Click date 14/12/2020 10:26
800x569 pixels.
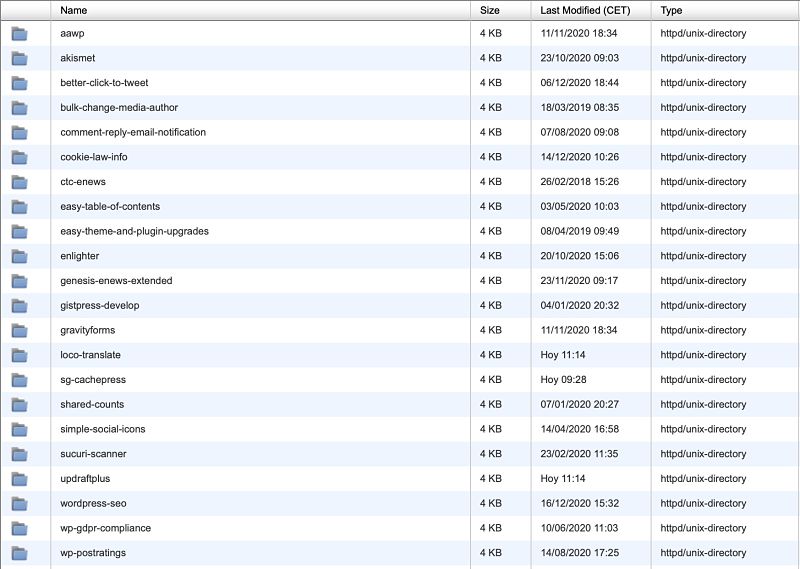tap(580, 157)
